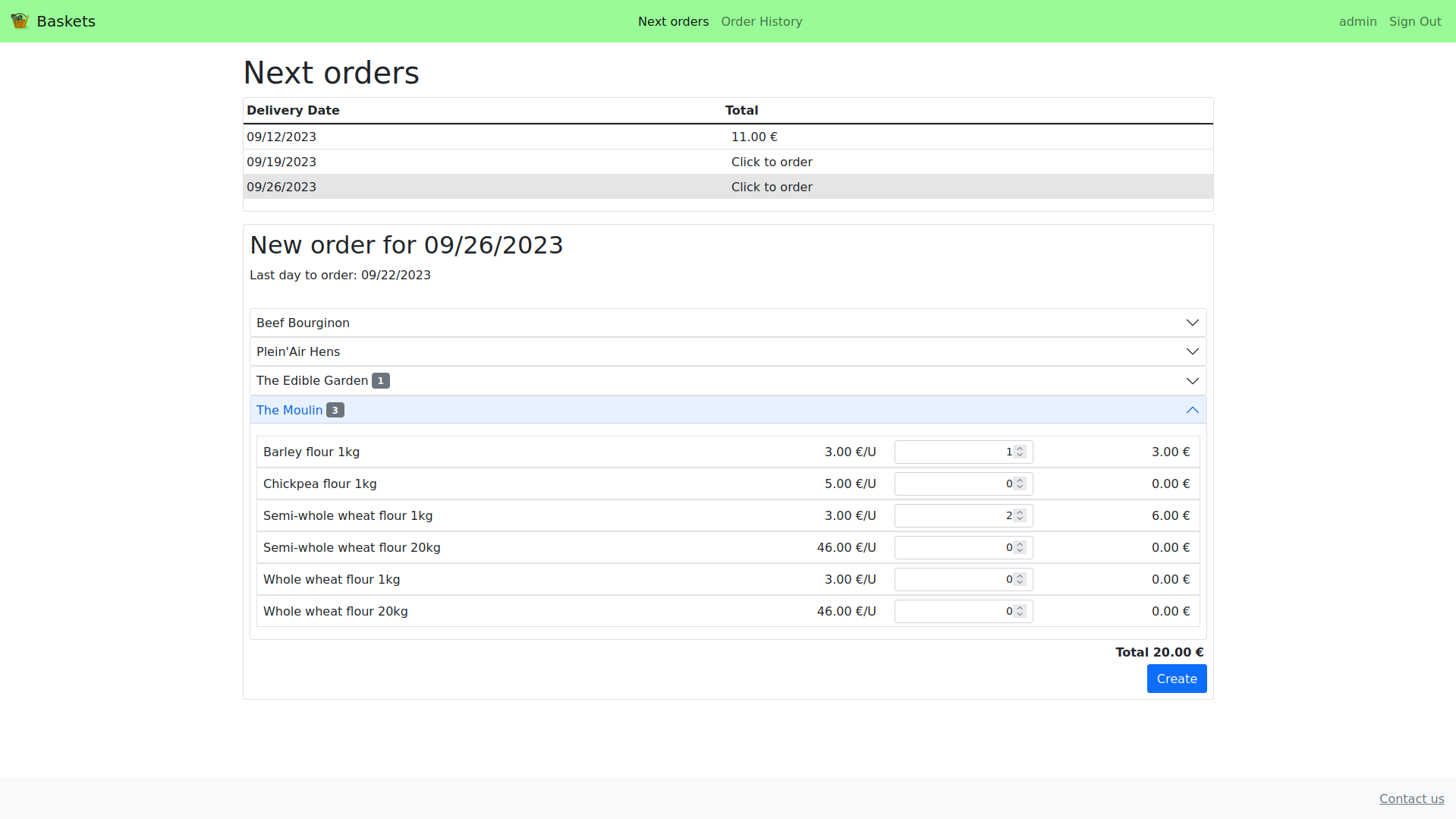The width and height of the screenshot is (1456, 819).
Task: Click the badge count on The Moulin
Action: 335,410
